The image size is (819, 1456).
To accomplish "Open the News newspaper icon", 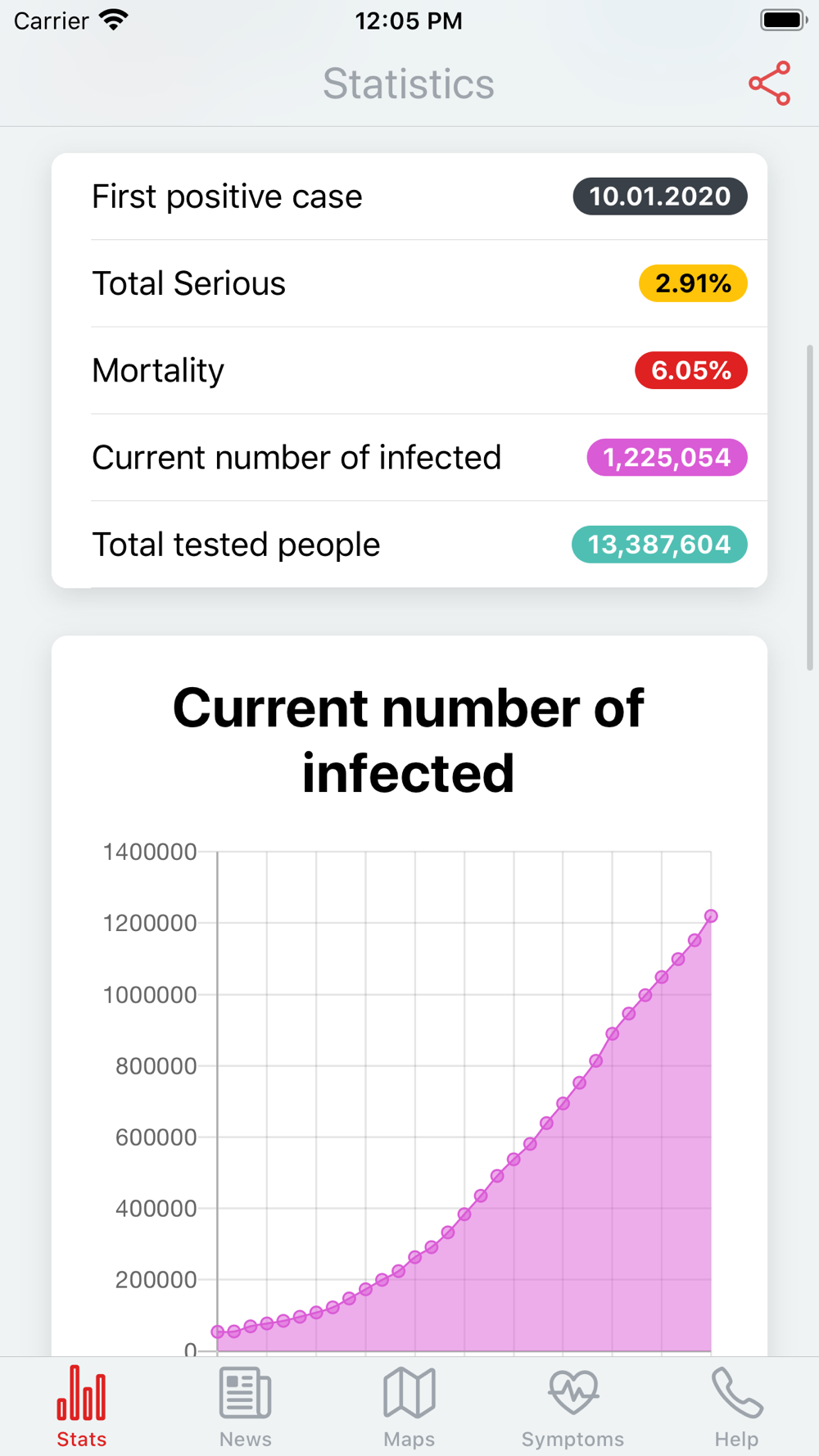I will [245, 1393].
